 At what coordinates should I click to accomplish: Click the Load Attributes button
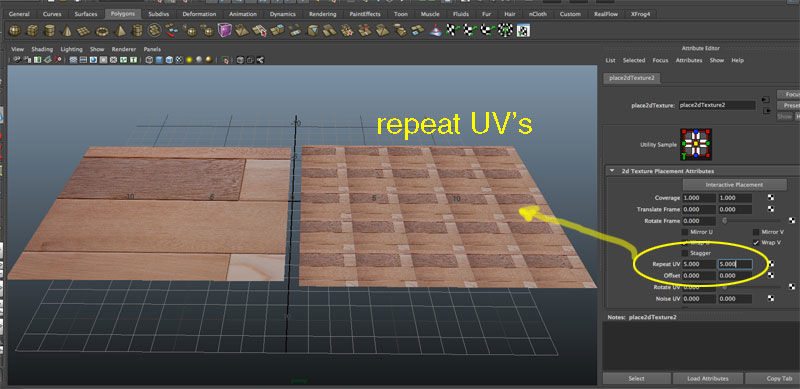coord(707,378)
